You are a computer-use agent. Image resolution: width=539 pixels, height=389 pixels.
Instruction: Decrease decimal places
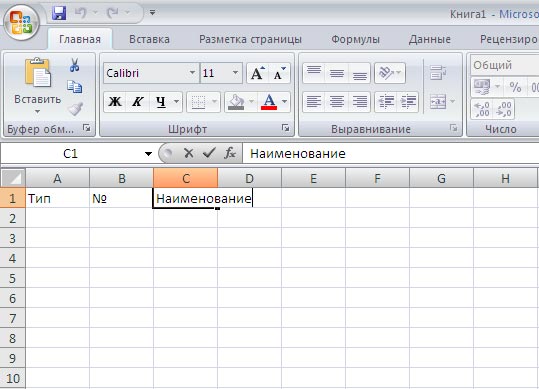[x=504, y=109]
